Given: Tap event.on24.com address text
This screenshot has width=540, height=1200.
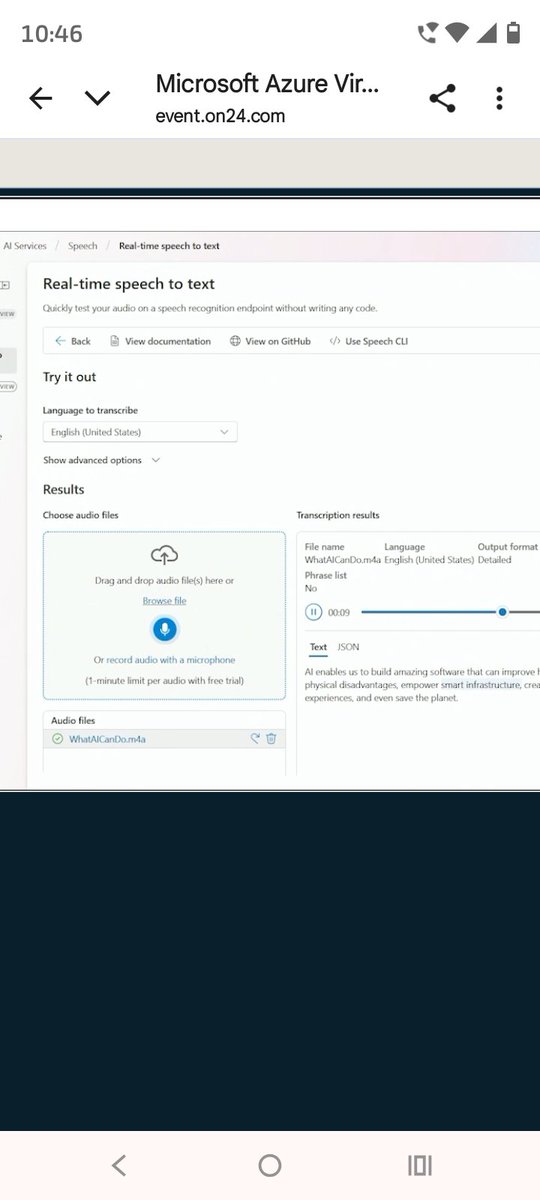Looking at the screenshot, I should pos(220,116).
